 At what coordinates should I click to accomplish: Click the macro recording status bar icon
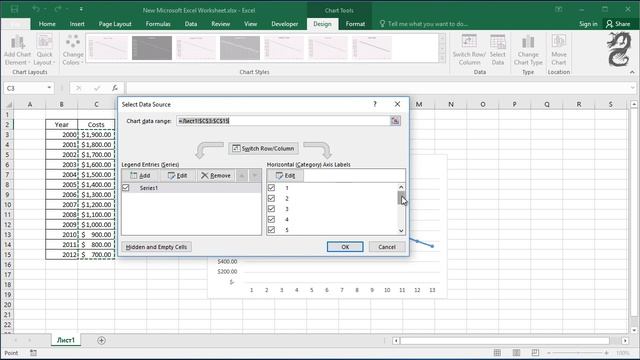click(x=33, y=353)
